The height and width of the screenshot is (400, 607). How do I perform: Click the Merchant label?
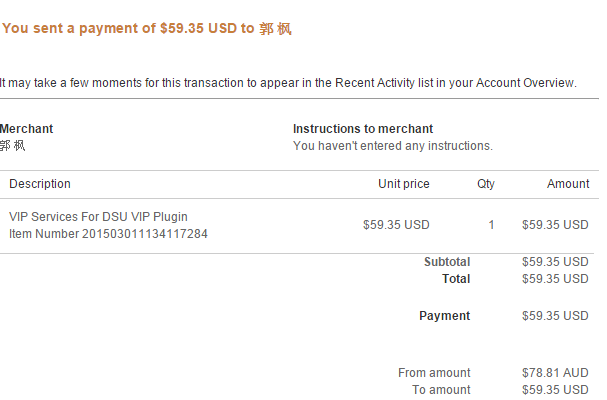(x=26, y=129)
